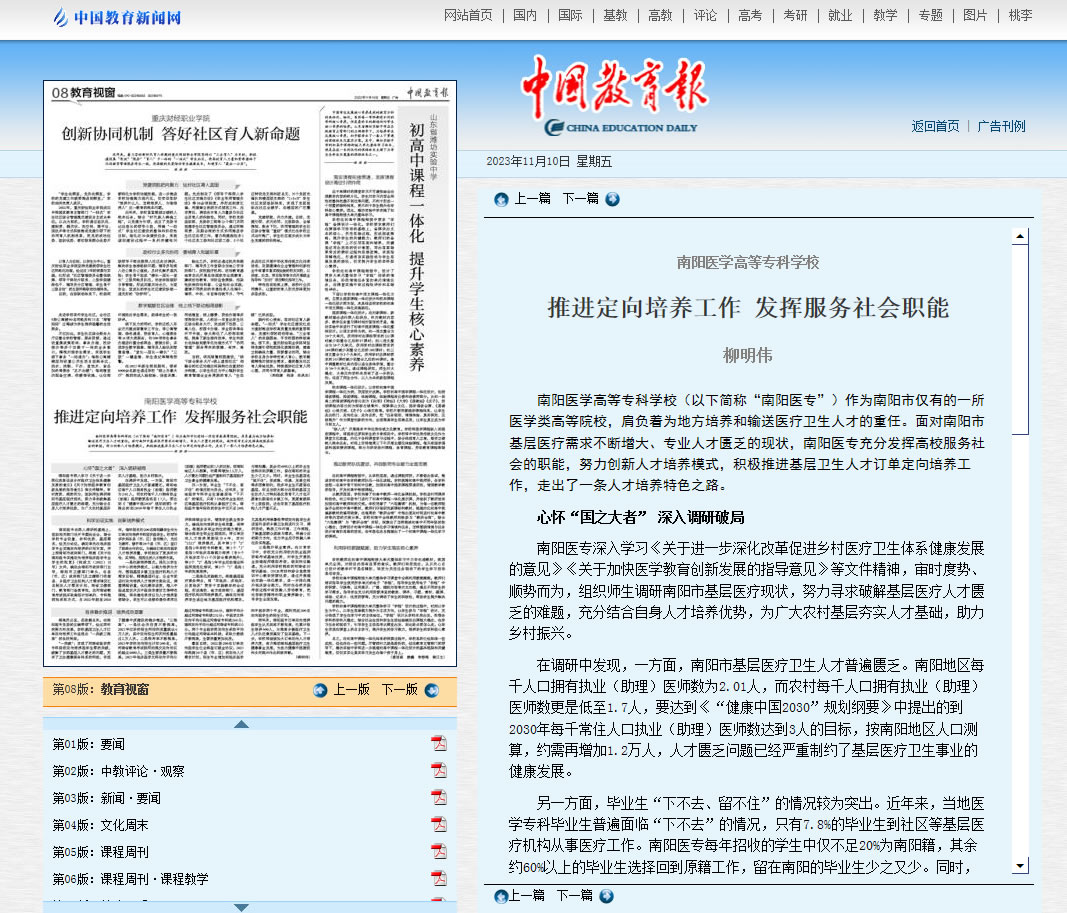Open page 第05版：课程周刊
Viewport: 1067px width, 913px height.
pyautogui.click(x=100, y=852)
